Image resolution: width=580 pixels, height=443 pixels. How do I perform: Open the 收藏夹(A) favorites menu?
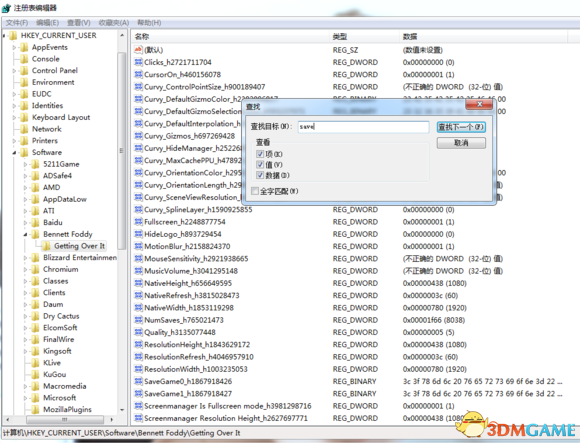tap(114, 23)
